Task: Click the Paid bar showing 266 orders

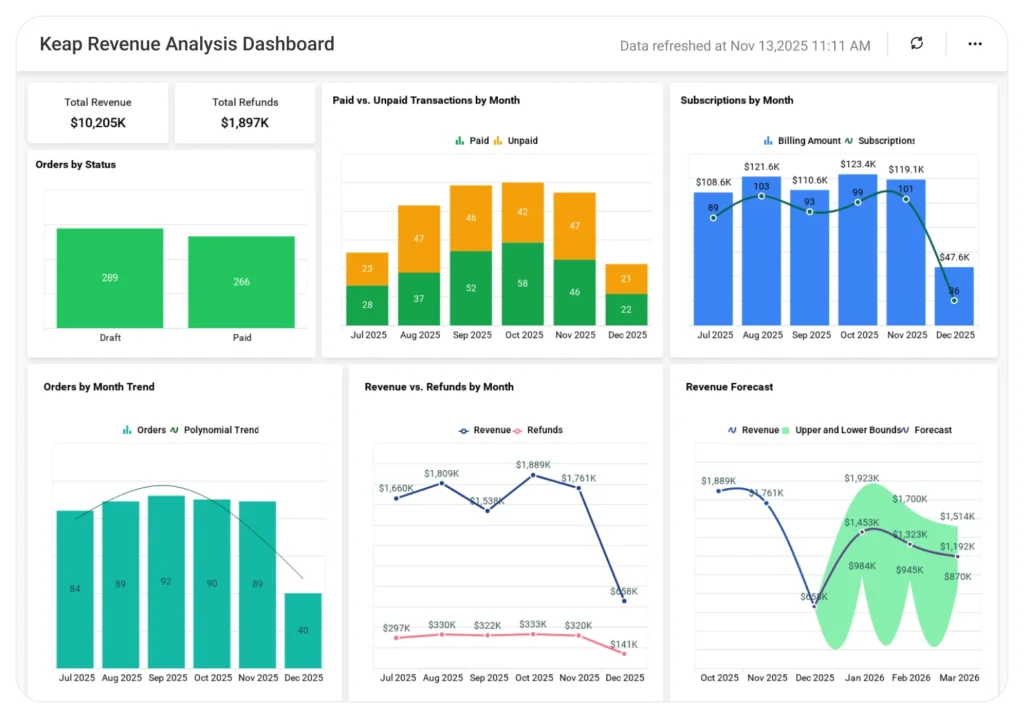Action: (x=241, y=282)
